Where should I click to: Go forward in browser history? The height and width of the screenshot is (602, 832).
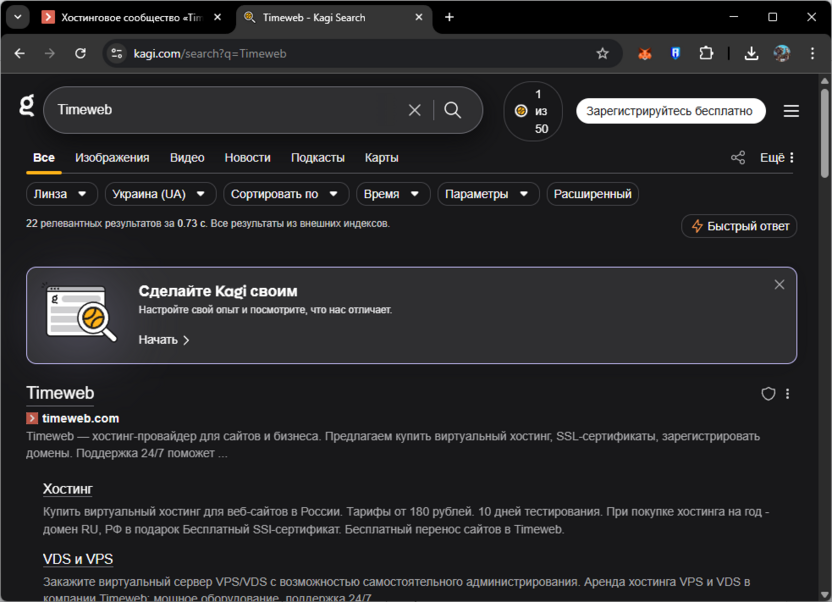pyautogui.click(x=50, y=54)
